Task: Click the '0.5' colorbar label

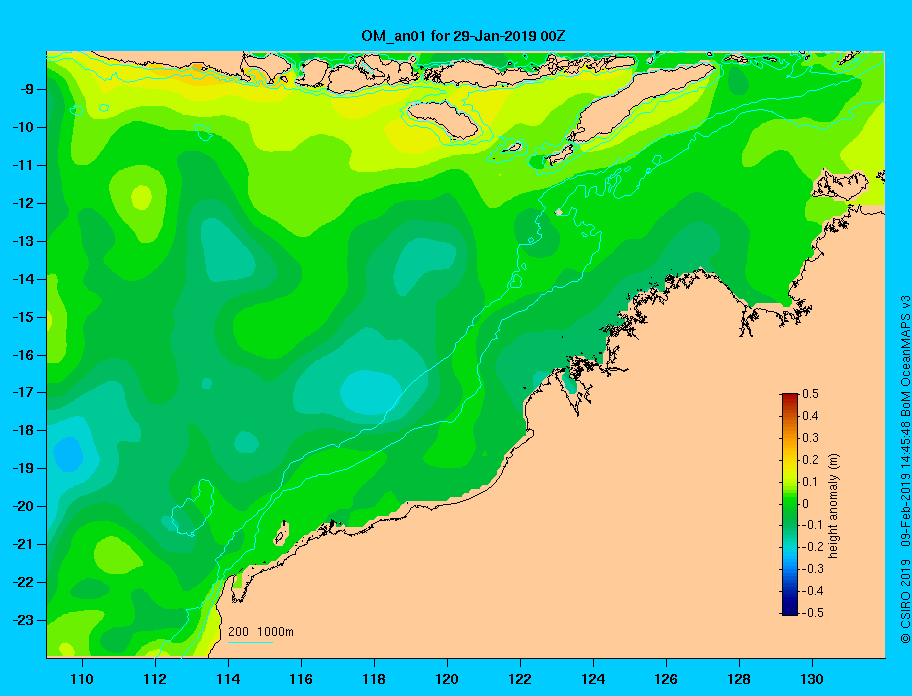Action: 810,394
